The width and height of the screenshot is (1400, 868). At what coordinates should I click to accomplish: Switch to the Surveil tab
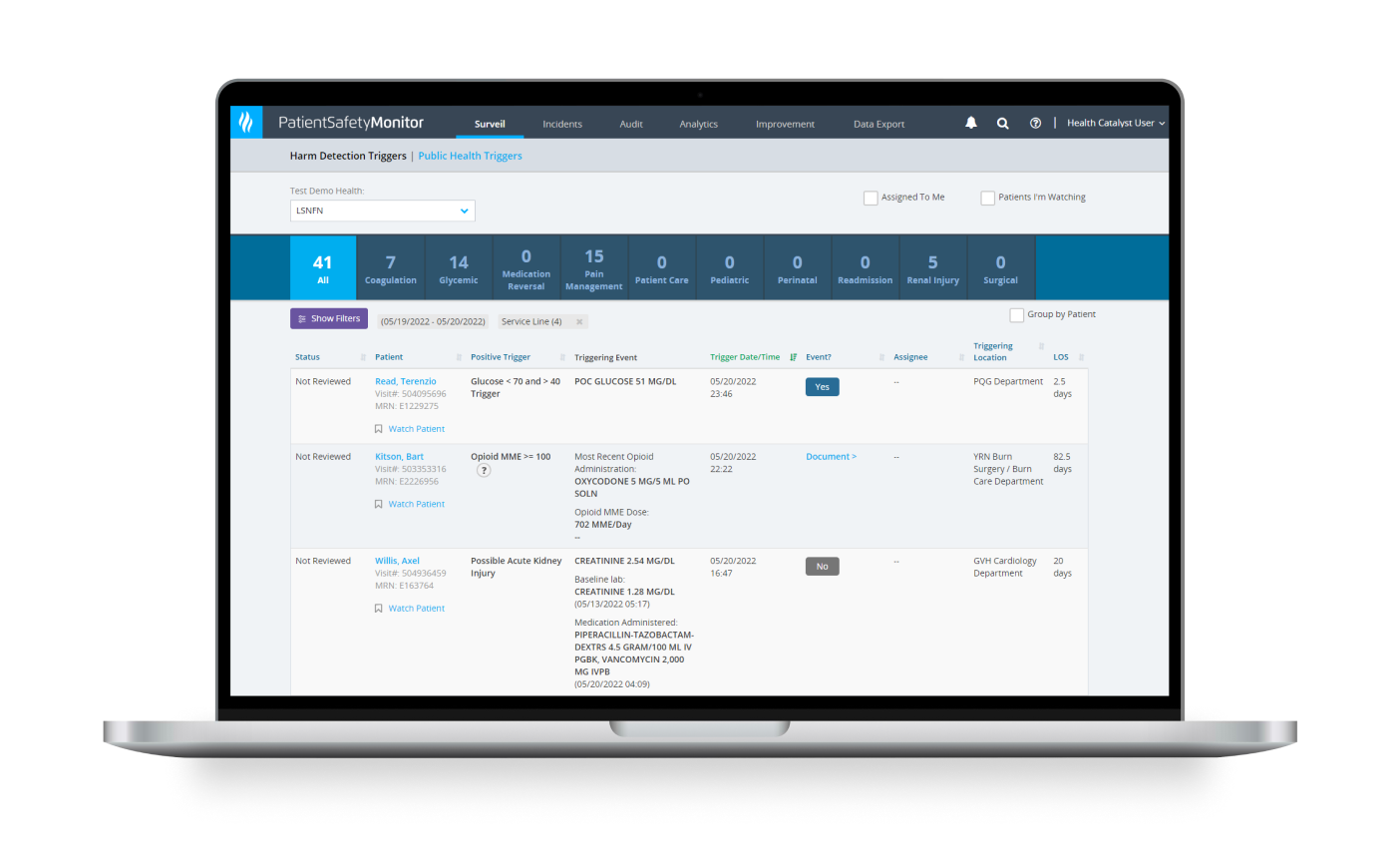(490, 125)
